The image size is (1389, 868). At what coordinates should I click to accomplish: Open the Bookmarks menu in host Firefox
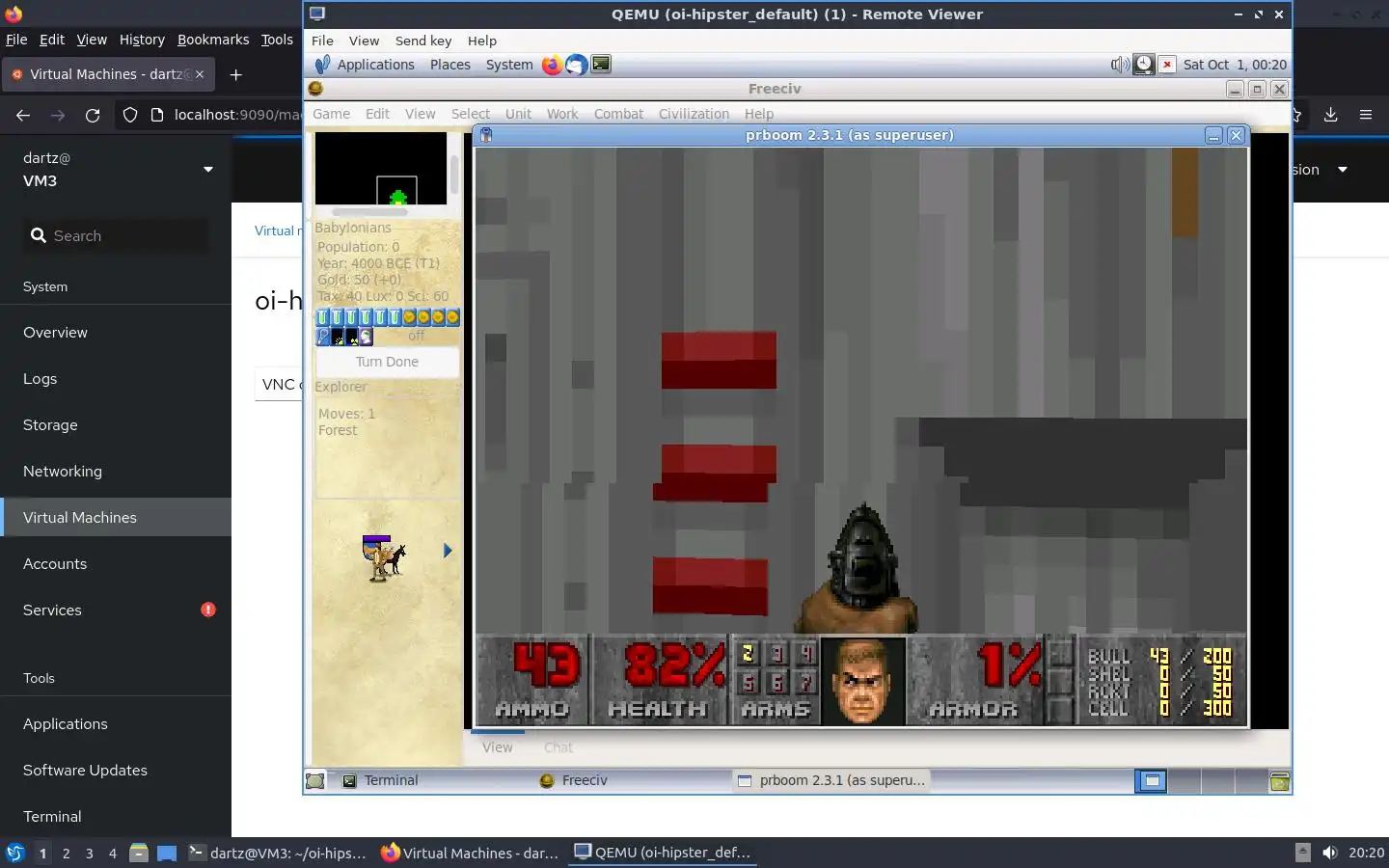213,40
